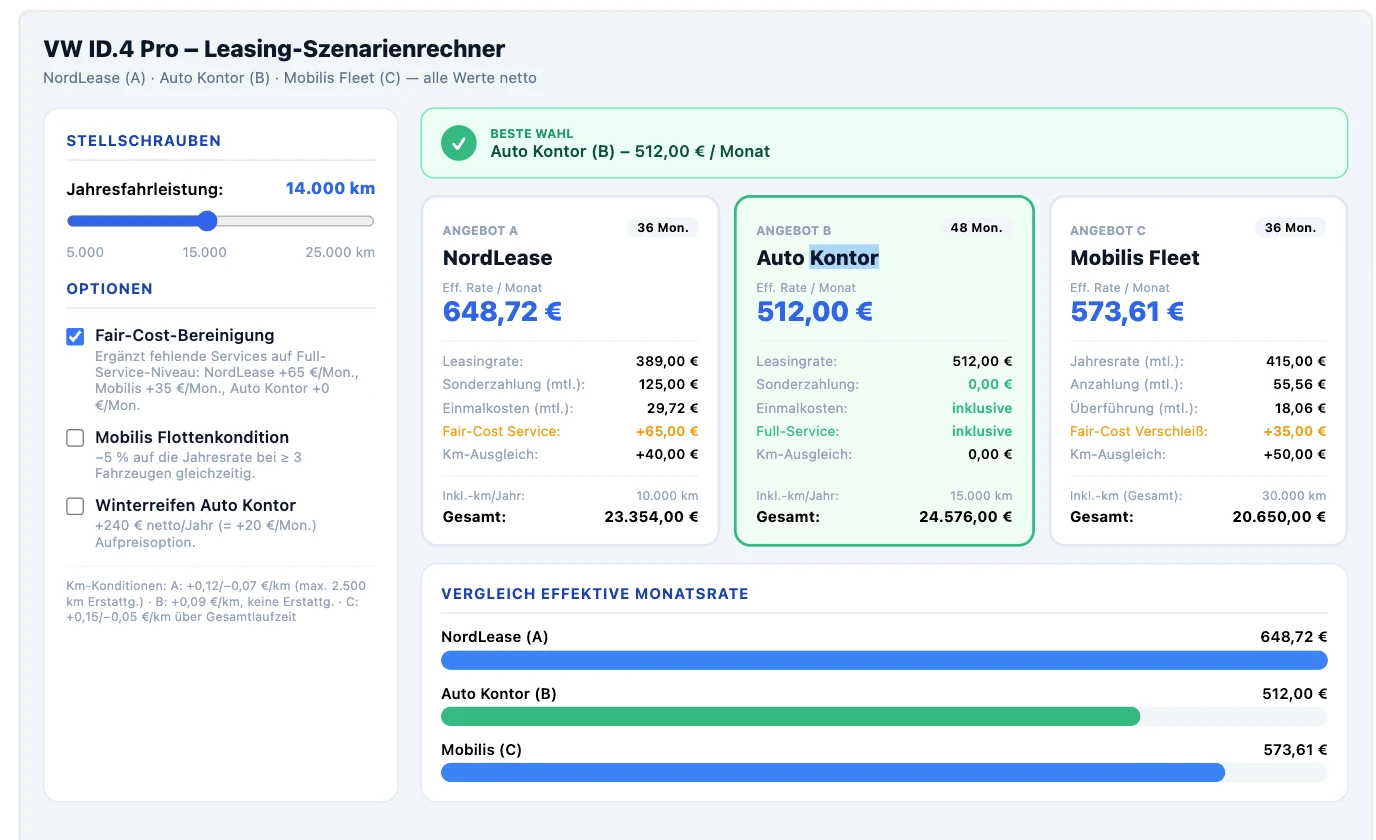This screenshot has height=840, width=1376.
Task: Click the Gesamt 20.650,00 € total for Mobilis Fleet
Action: pos(1280,517)
